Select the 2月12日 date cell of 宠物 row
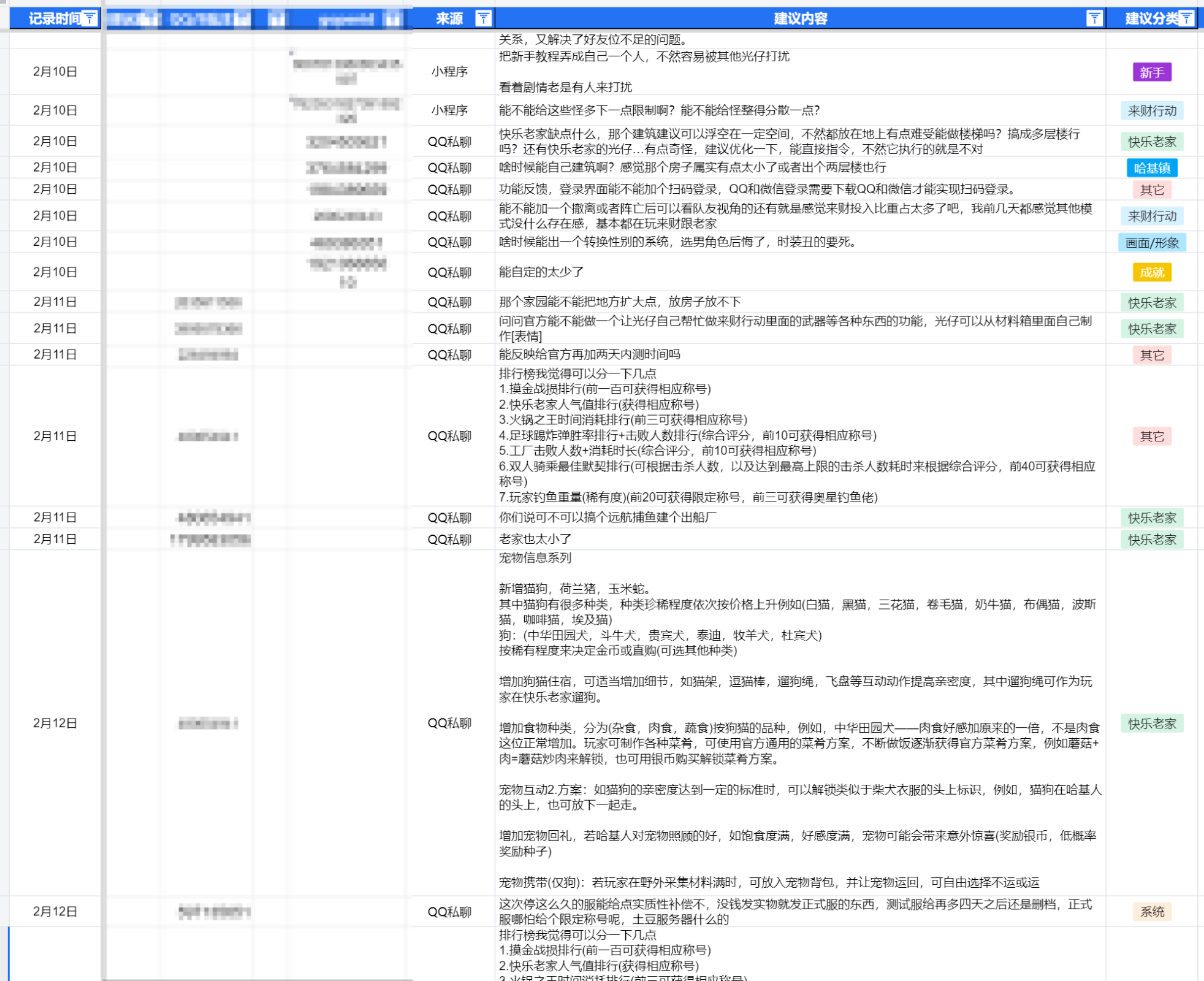The height and width of the screenshot is (981, 1204). [x=55, y=723]
